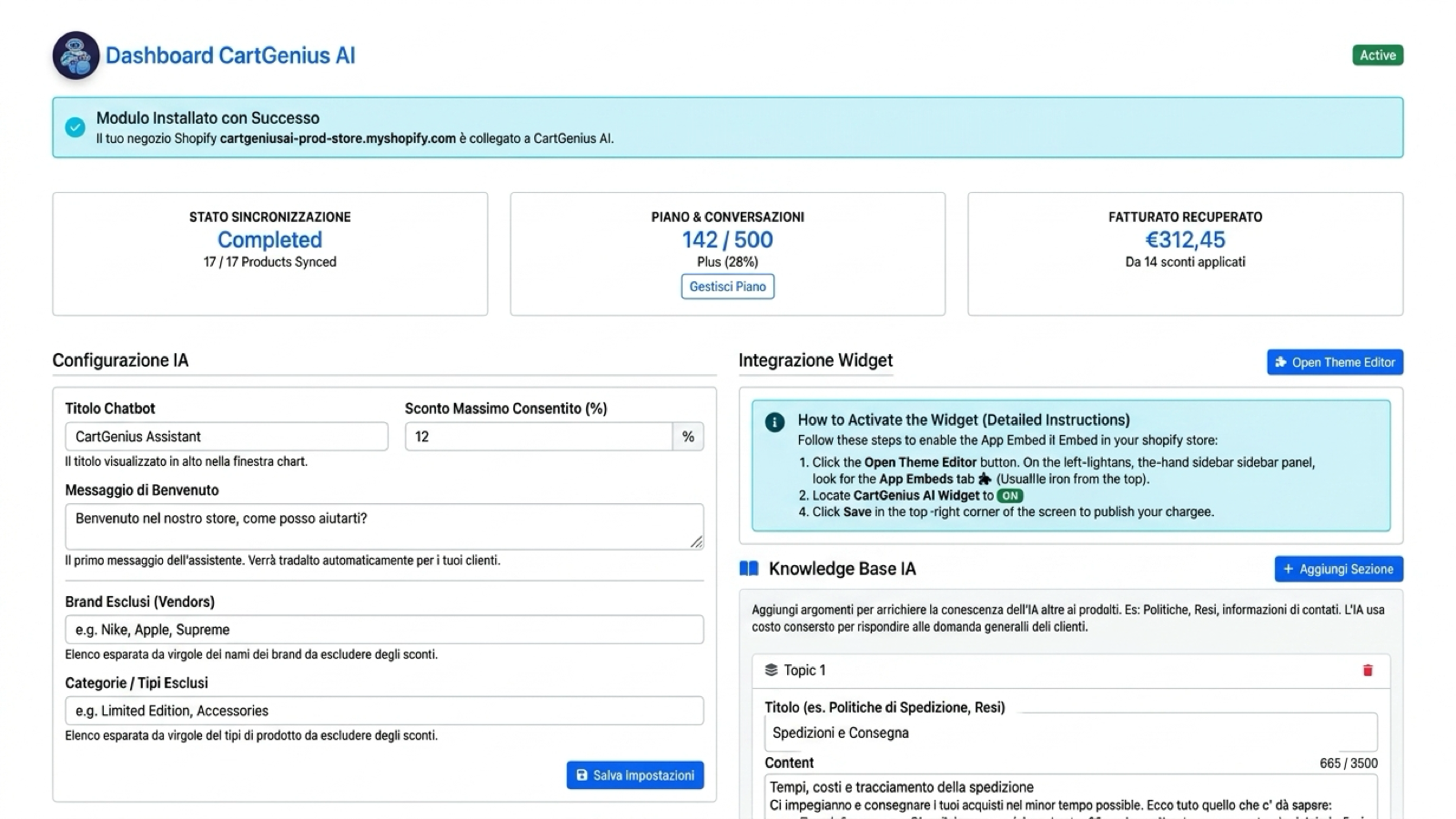Add a section with Aggiungi Sezione

pyautogui.click(x=1339, y=569)
